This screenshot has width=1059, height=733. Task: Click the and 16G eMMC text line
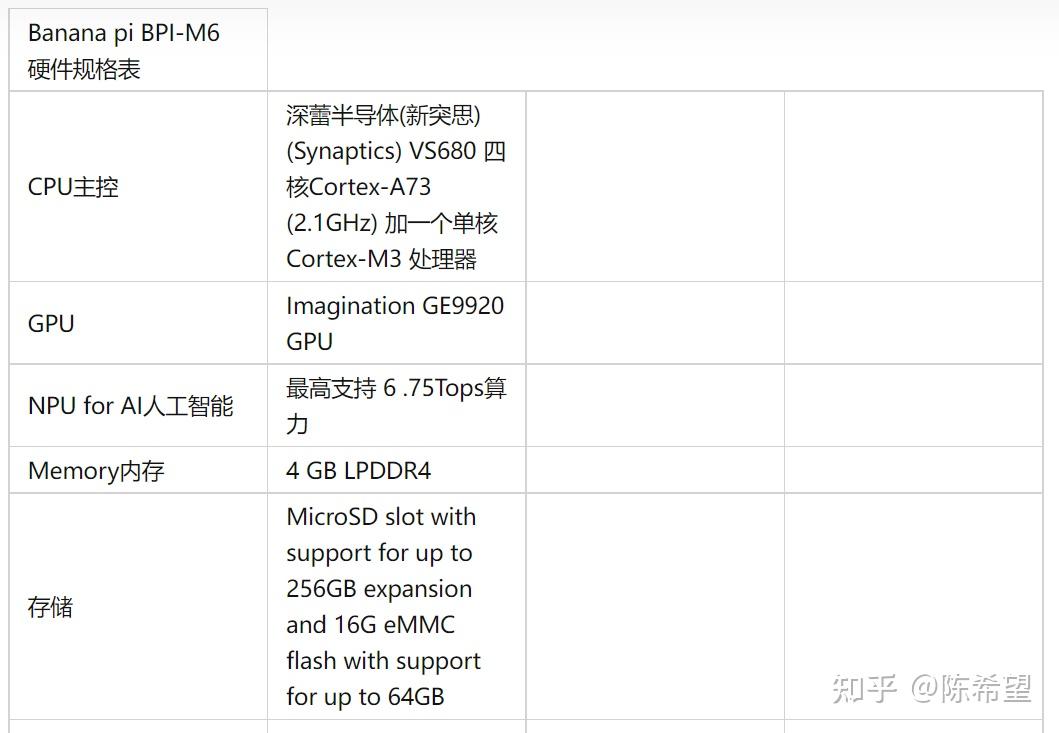370,625
